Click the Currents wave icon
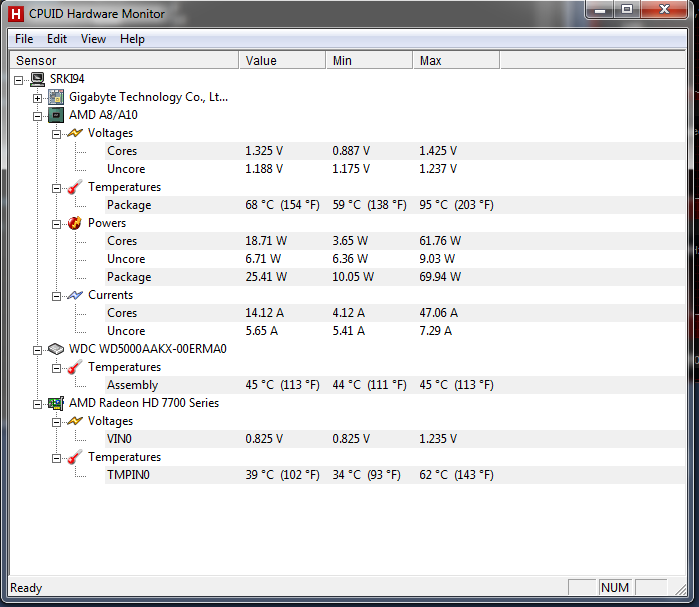 pos(75,295)
